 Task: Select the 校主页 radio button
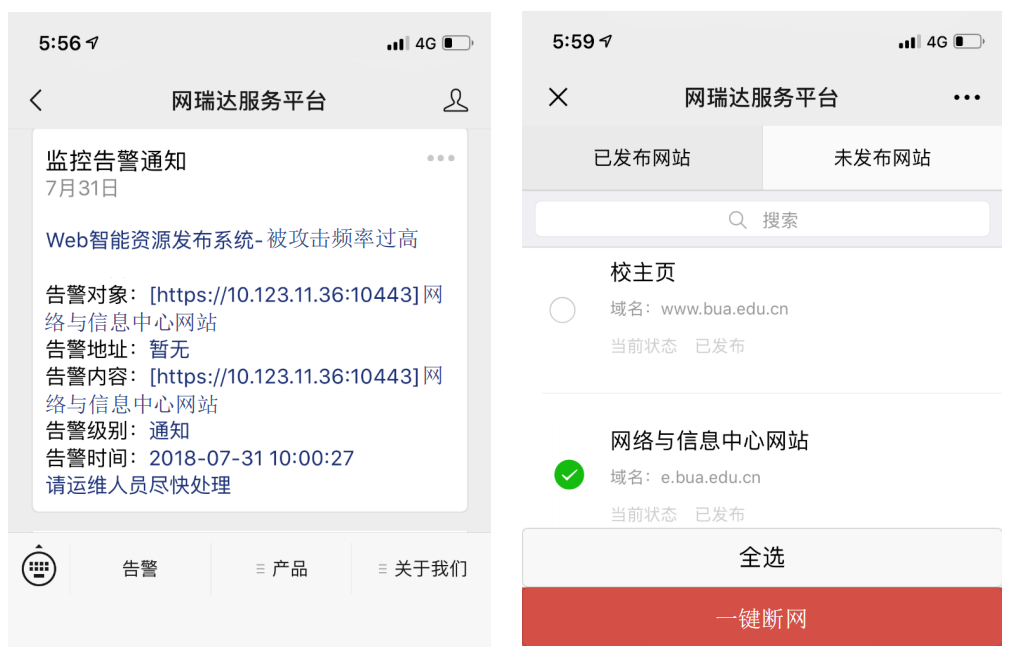562,310
